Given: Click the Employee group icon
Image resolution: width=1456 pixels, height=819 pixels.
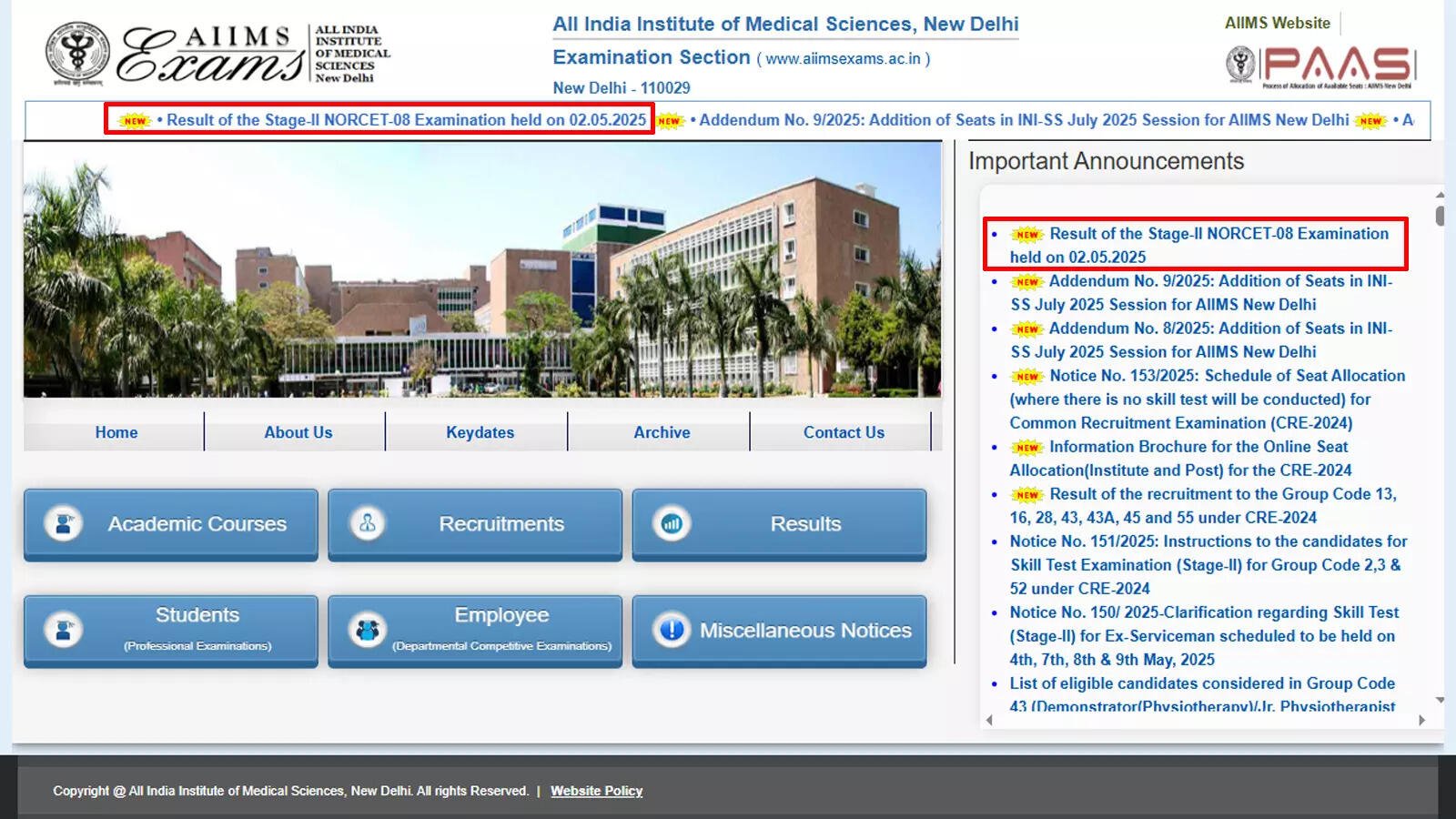Looking at the screenshot, I should 368,630.
